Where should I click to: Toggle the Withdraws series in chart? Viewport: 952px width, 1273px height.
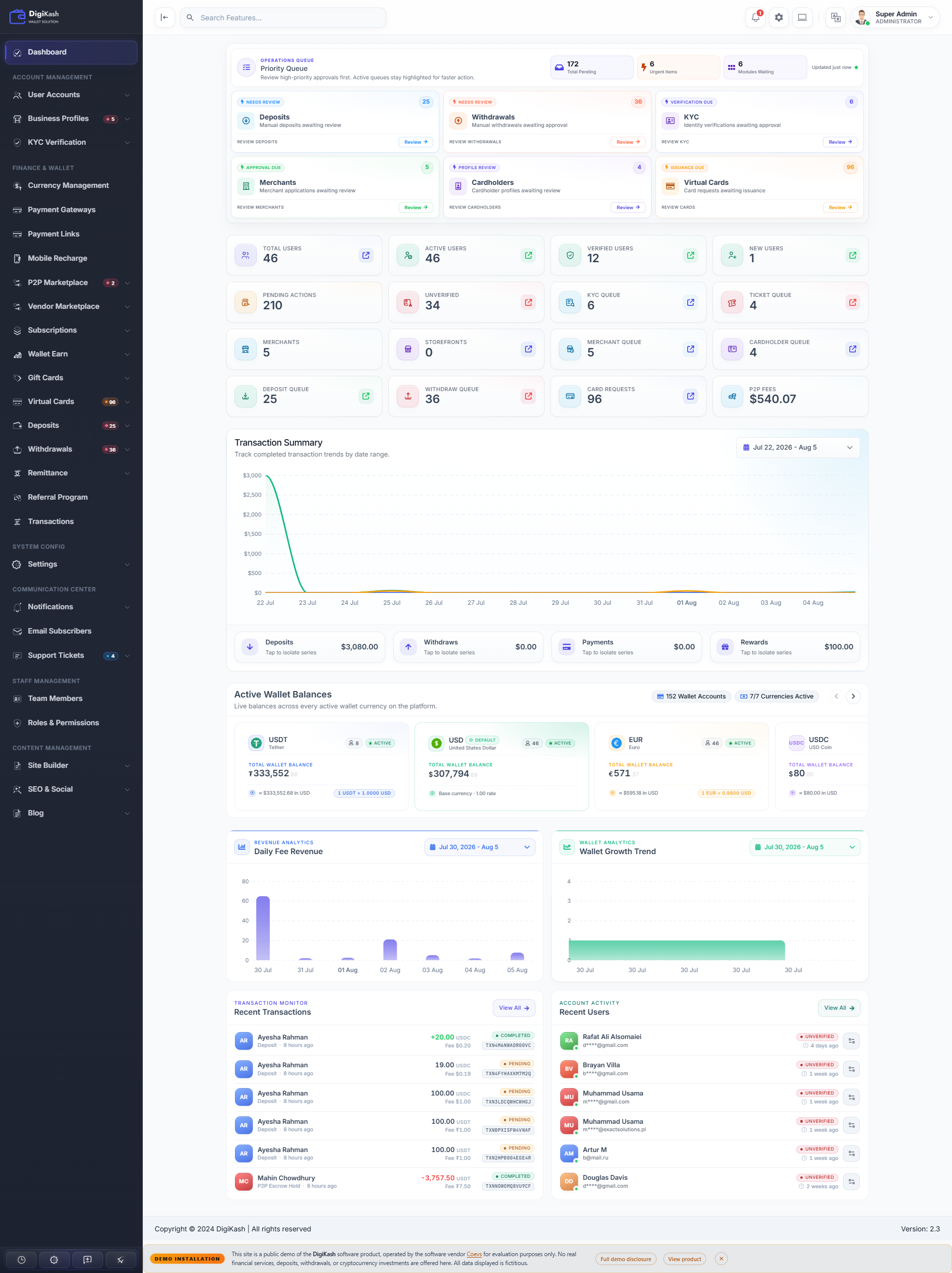point(468,647)
